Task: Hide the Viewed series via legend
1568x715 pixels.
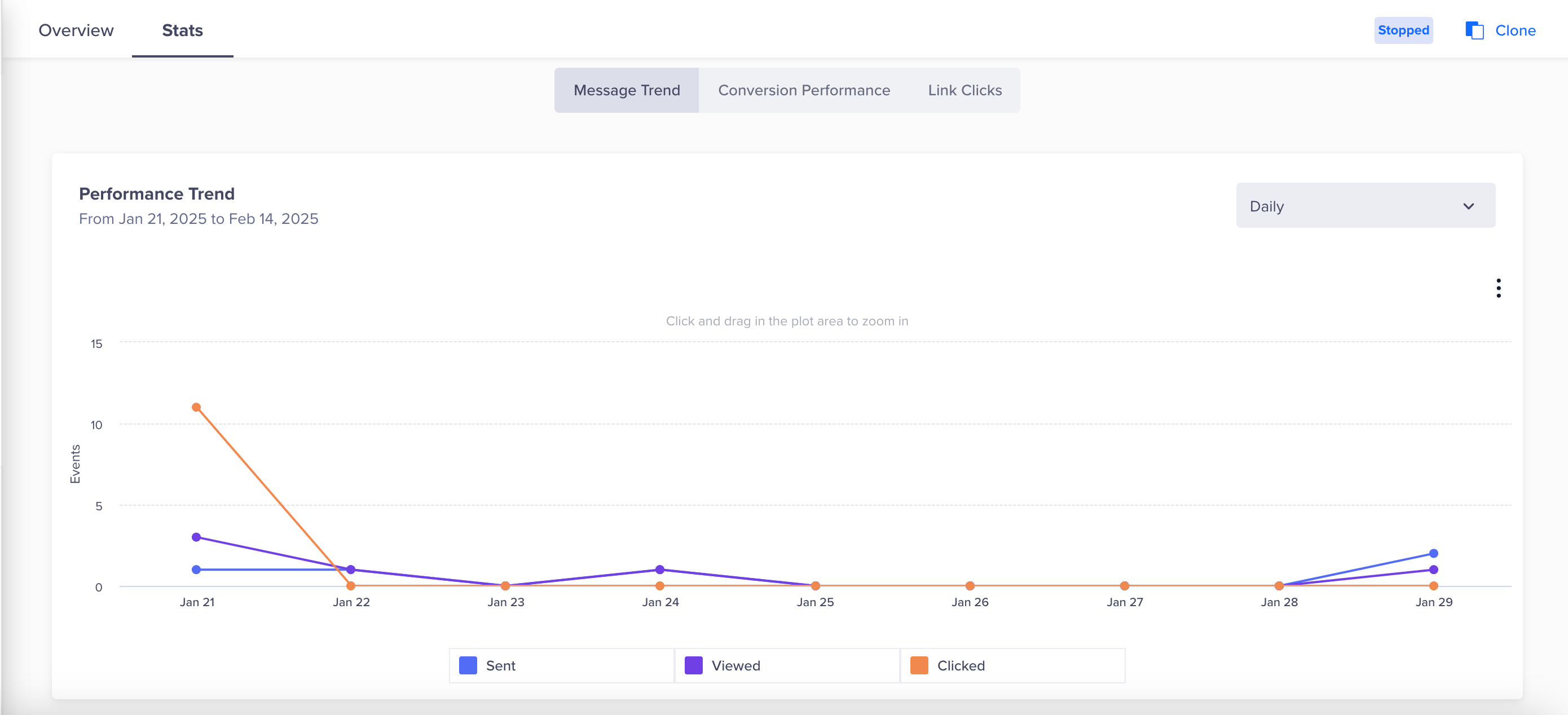Action: pyautogui.click(x=735, y=665)
